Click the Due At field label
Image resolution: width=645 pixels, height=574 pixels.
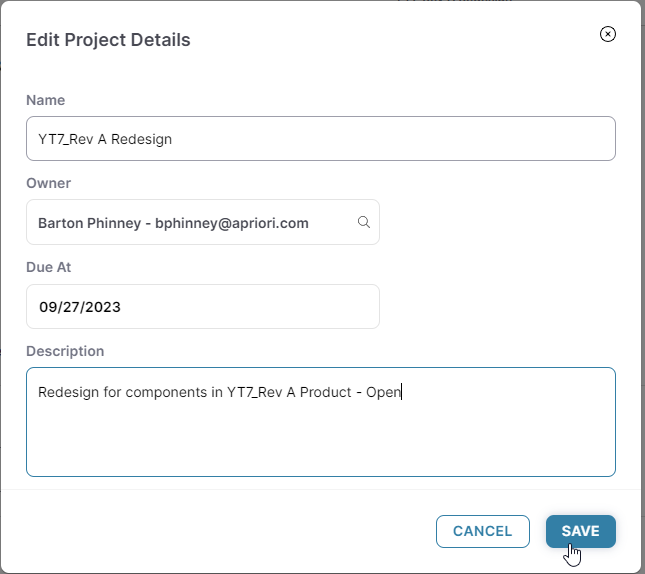(48, 267)
